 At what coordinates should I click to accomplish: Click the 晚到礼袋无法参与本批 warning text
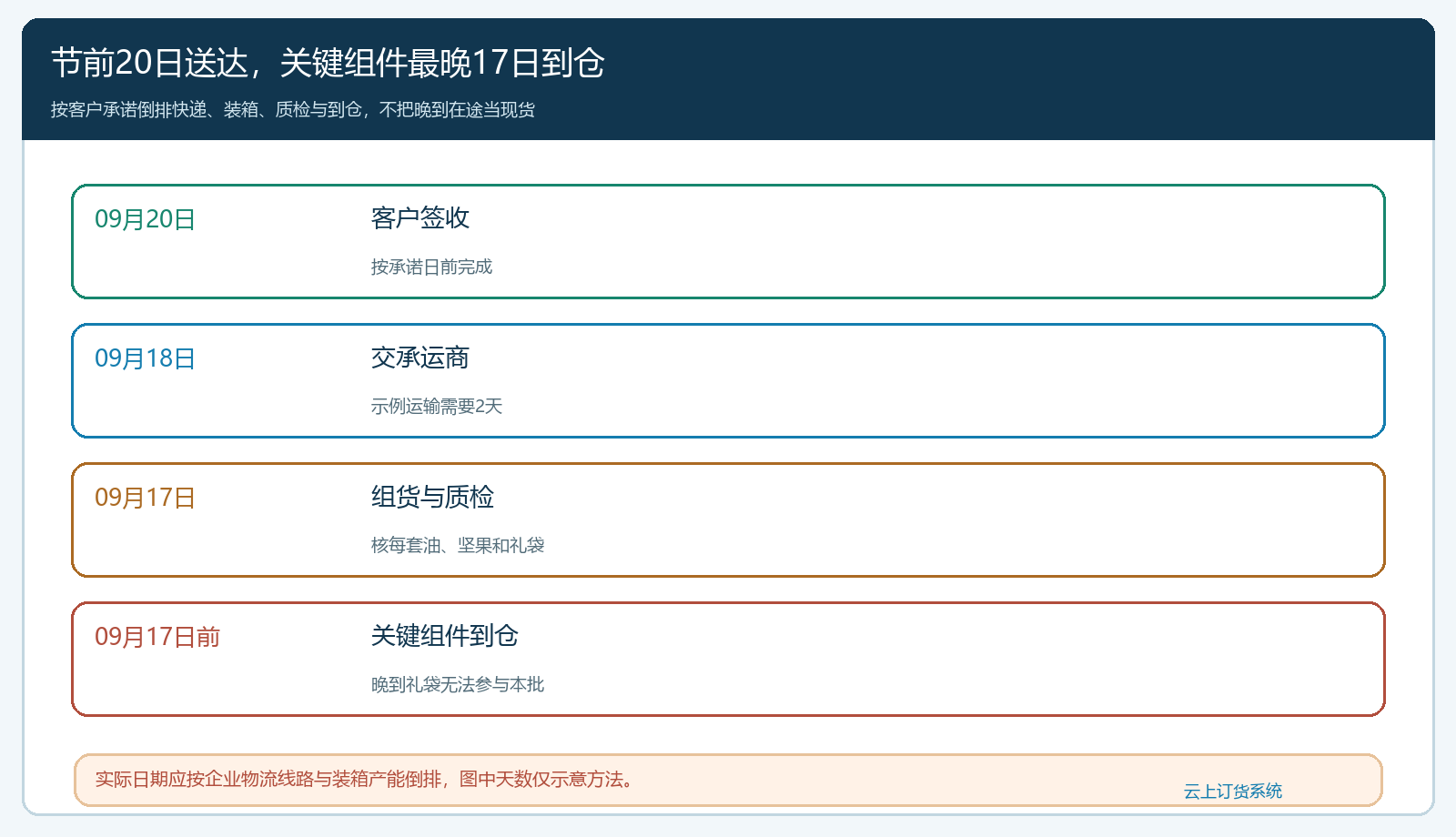click(457, 684)
